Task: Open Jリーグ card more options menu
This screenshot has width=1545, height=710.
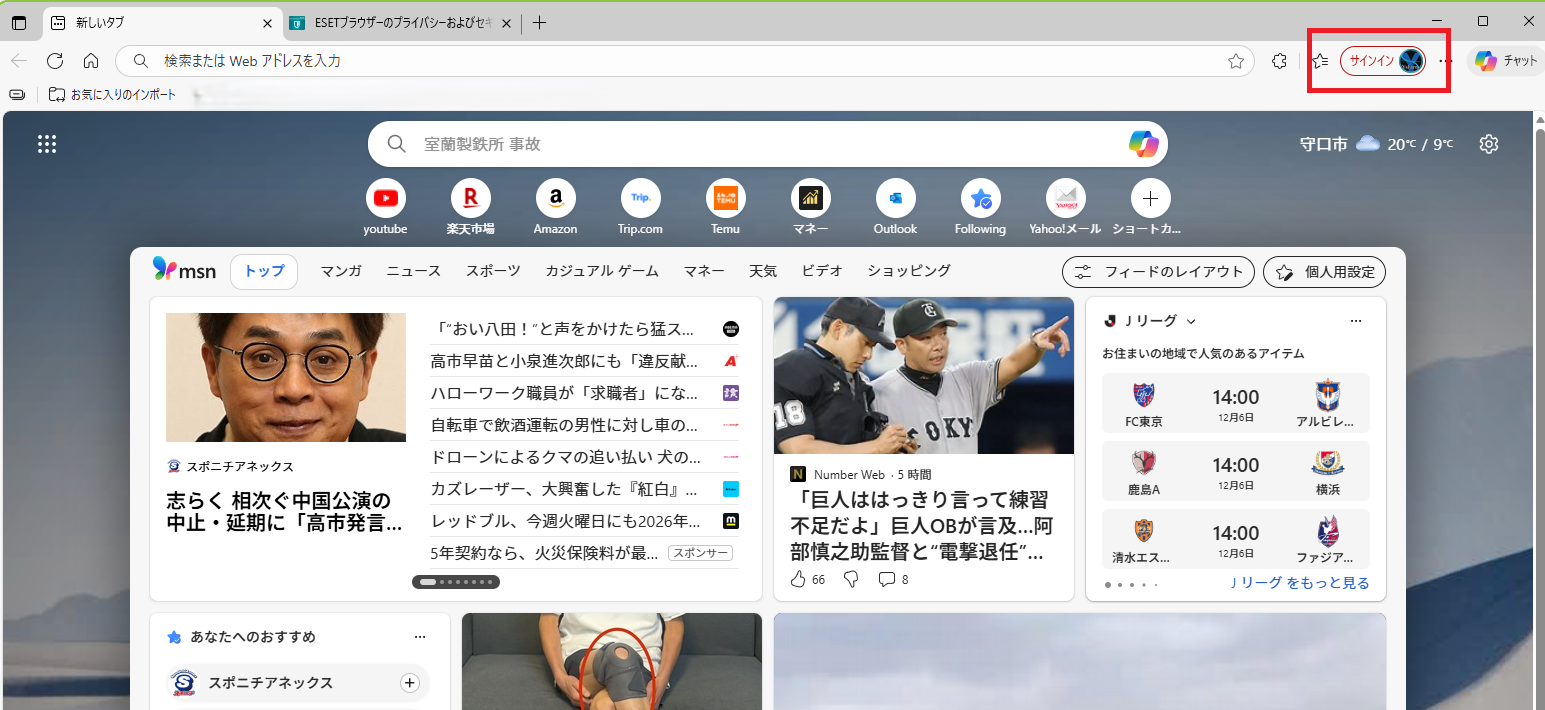Action: click(1356, 321)
